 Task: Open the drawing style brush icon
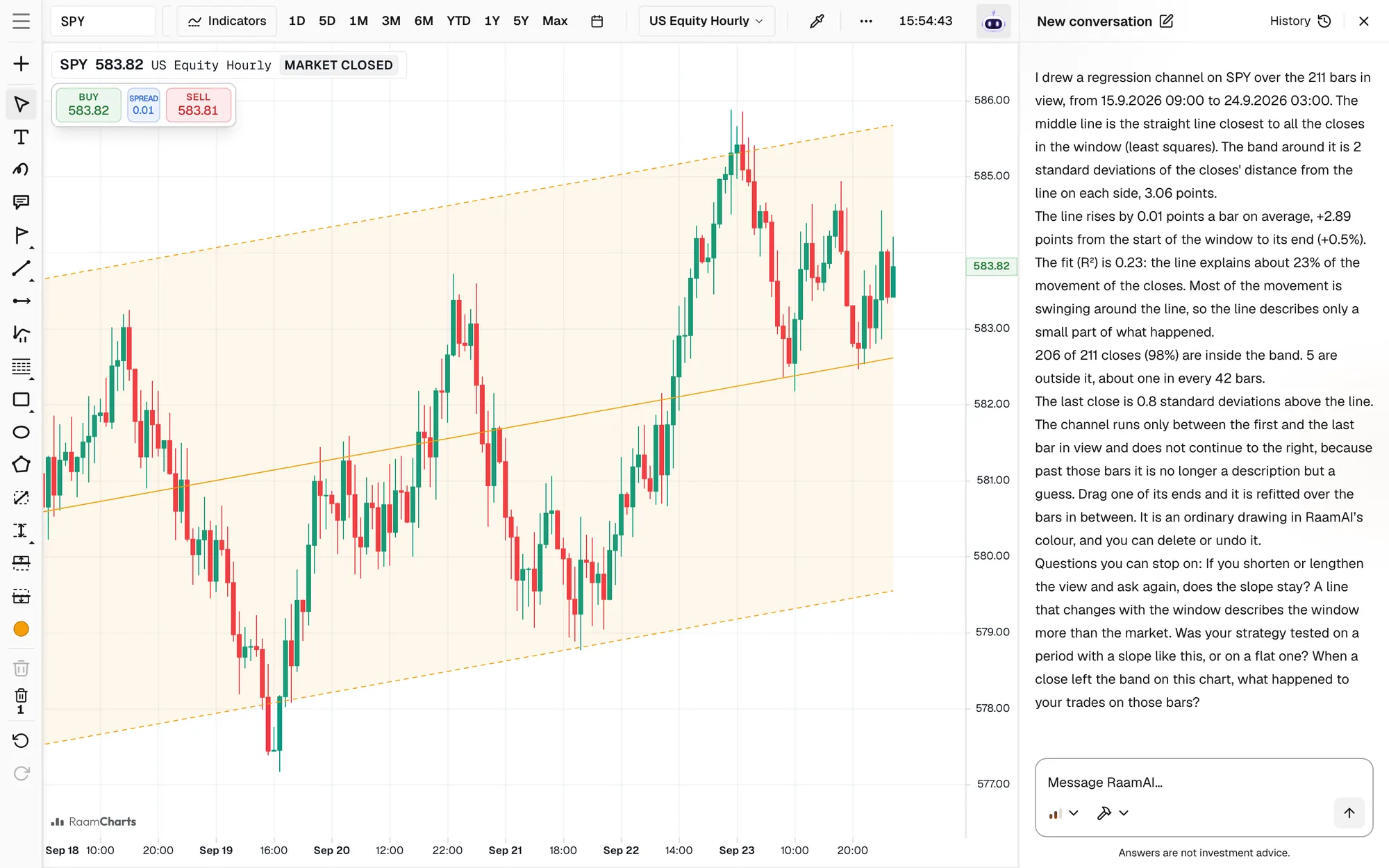click(817, 21)
